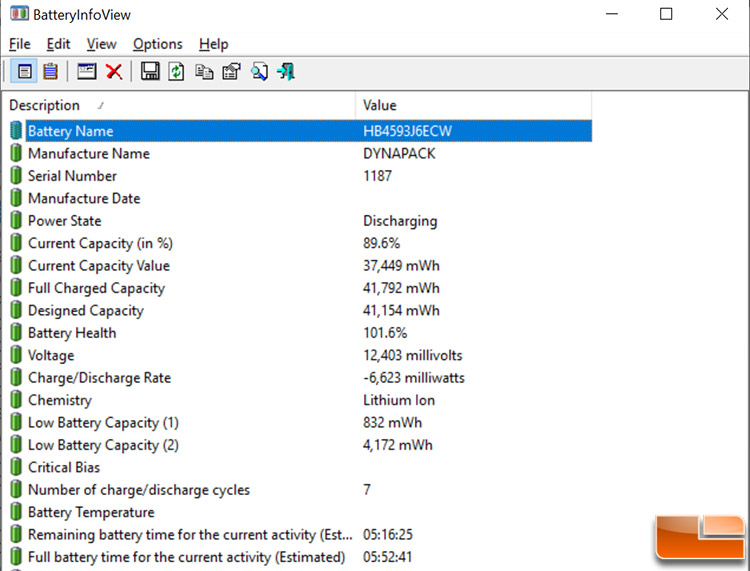Screen dimensions: 750x571
Task: Click battery icon beside Current Capacity (in %)
Action: 16,243
